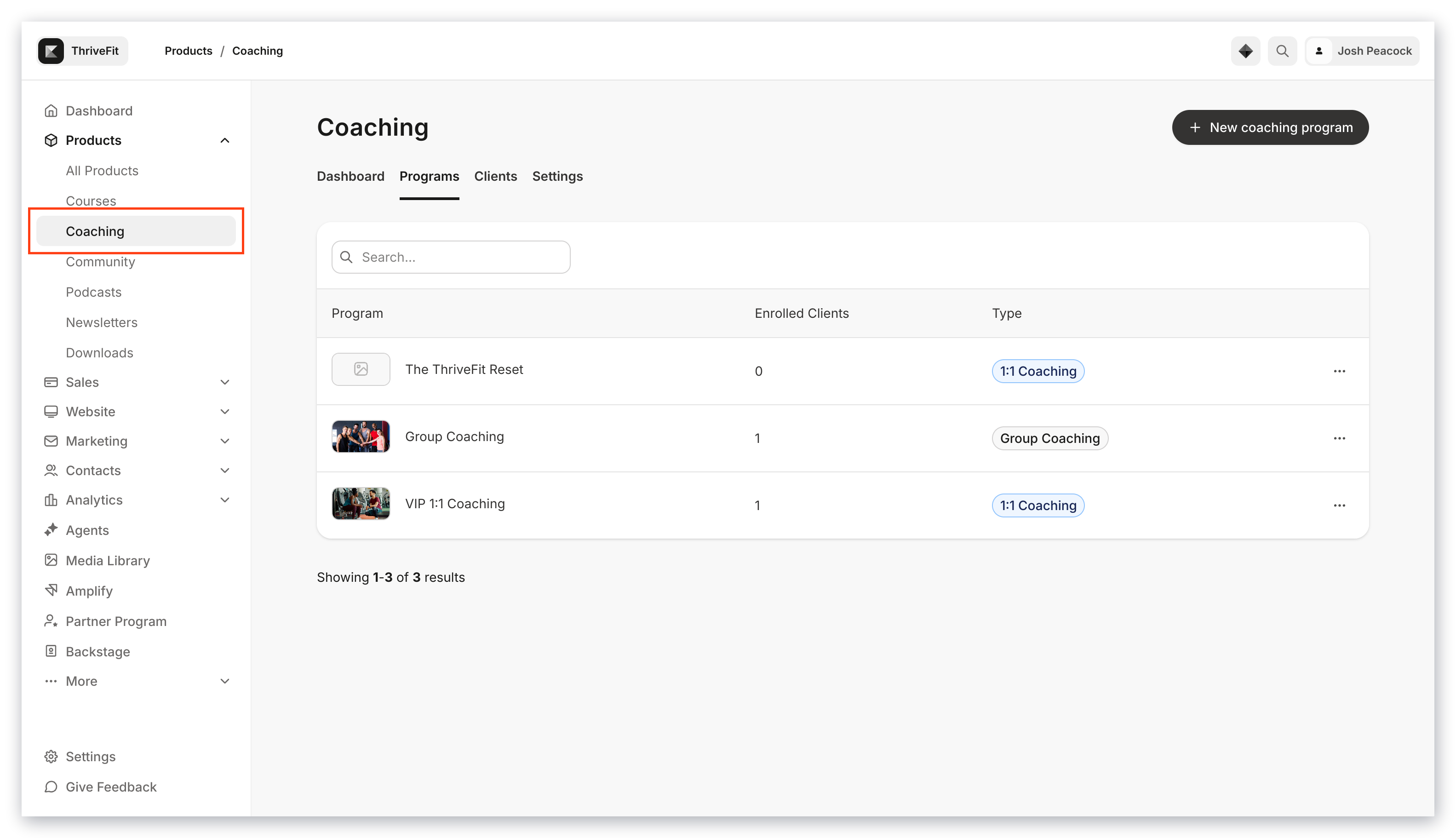Screen dimensions: 1456x838
Task: Open more options for Group Coaching
Action: coord(1339,438)
